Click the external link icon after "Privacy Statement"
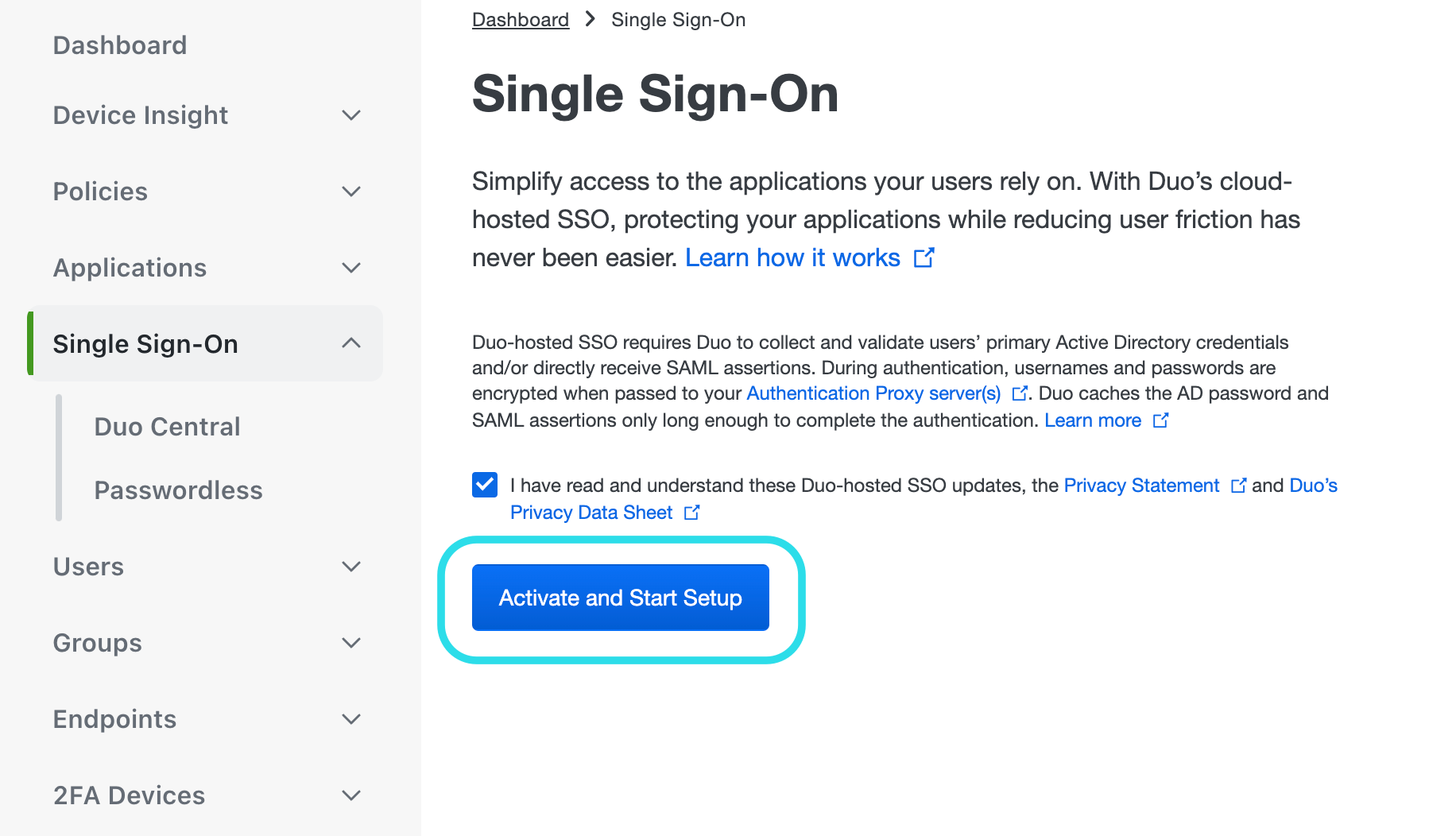 (x=1239, y=486)
